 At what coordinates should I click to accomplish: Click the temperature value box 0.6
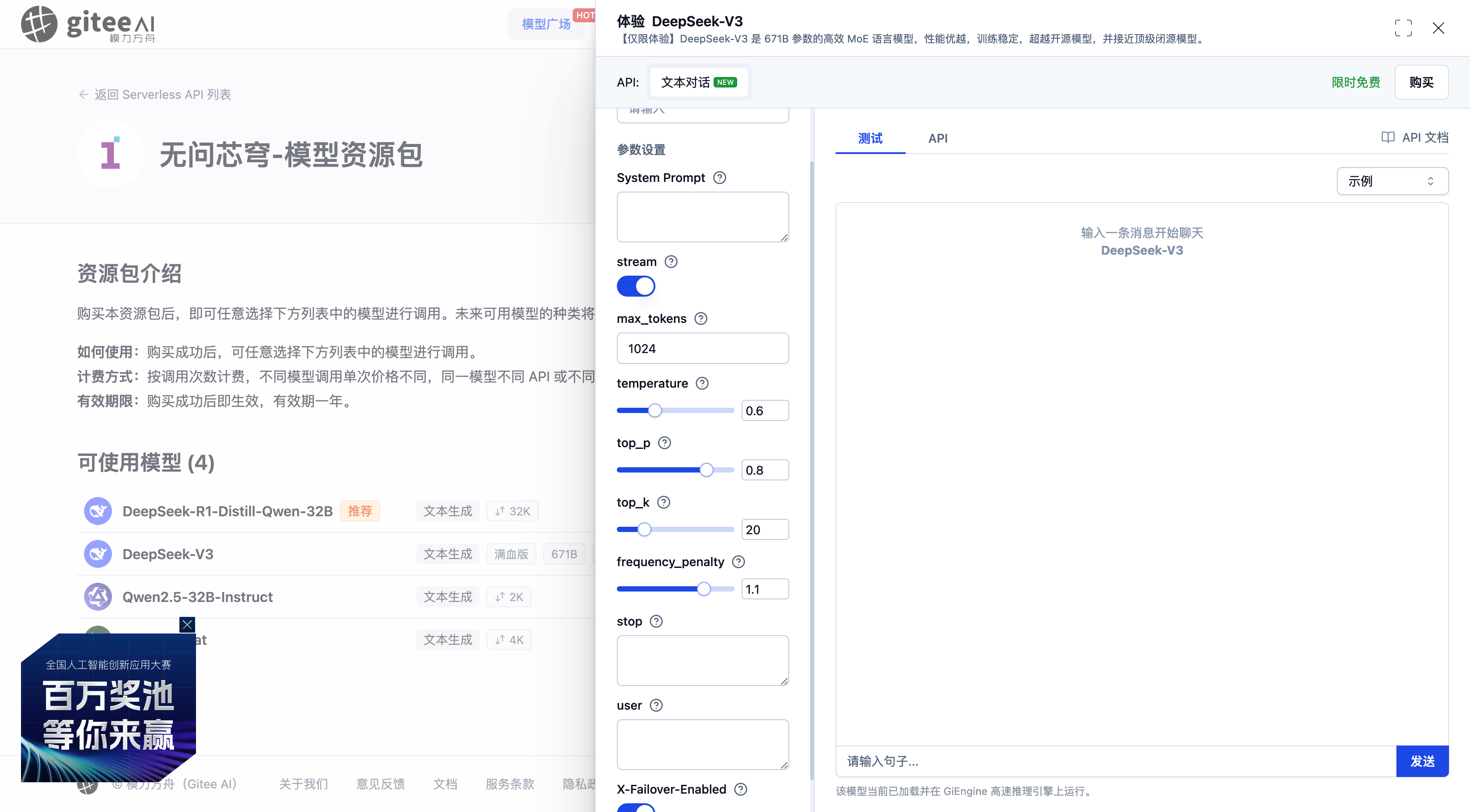point(765,410)
